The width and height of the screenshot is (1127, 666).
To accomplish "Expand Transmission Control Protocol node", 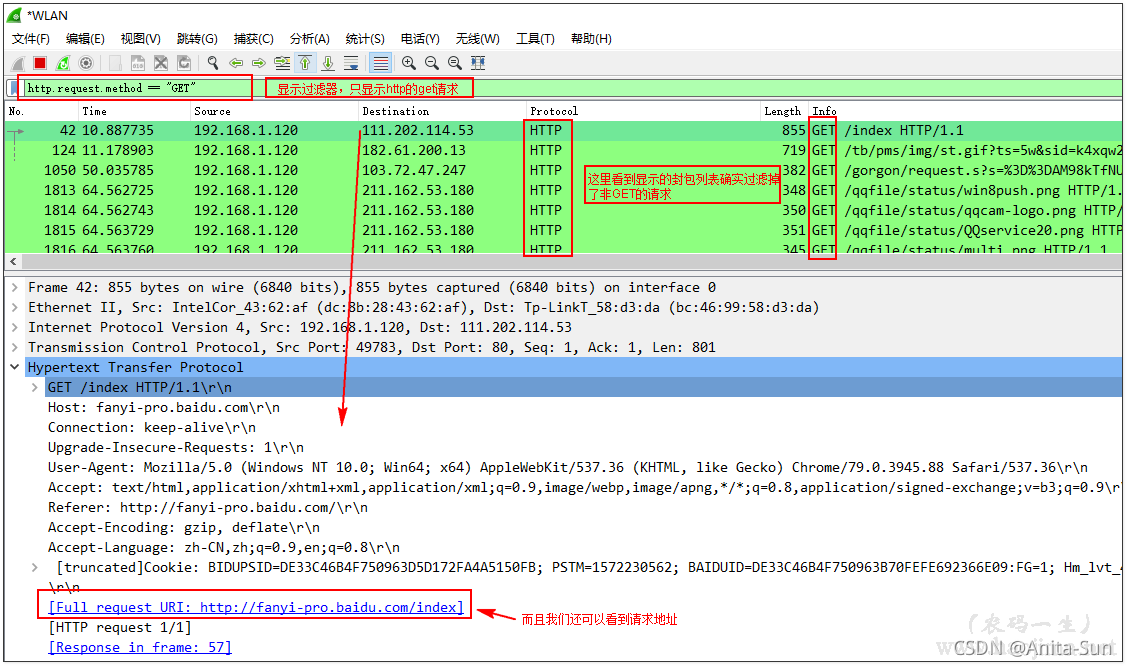I will [14, 348].
